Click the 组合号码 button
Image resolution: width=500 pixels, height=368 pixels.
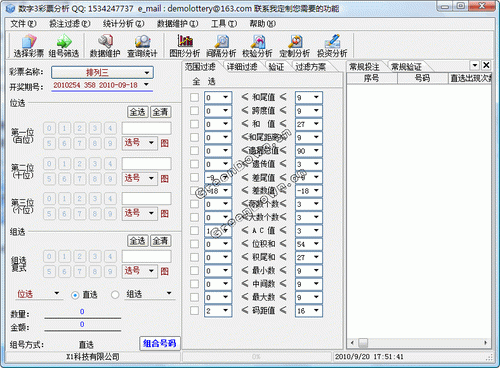pos(160,343)
